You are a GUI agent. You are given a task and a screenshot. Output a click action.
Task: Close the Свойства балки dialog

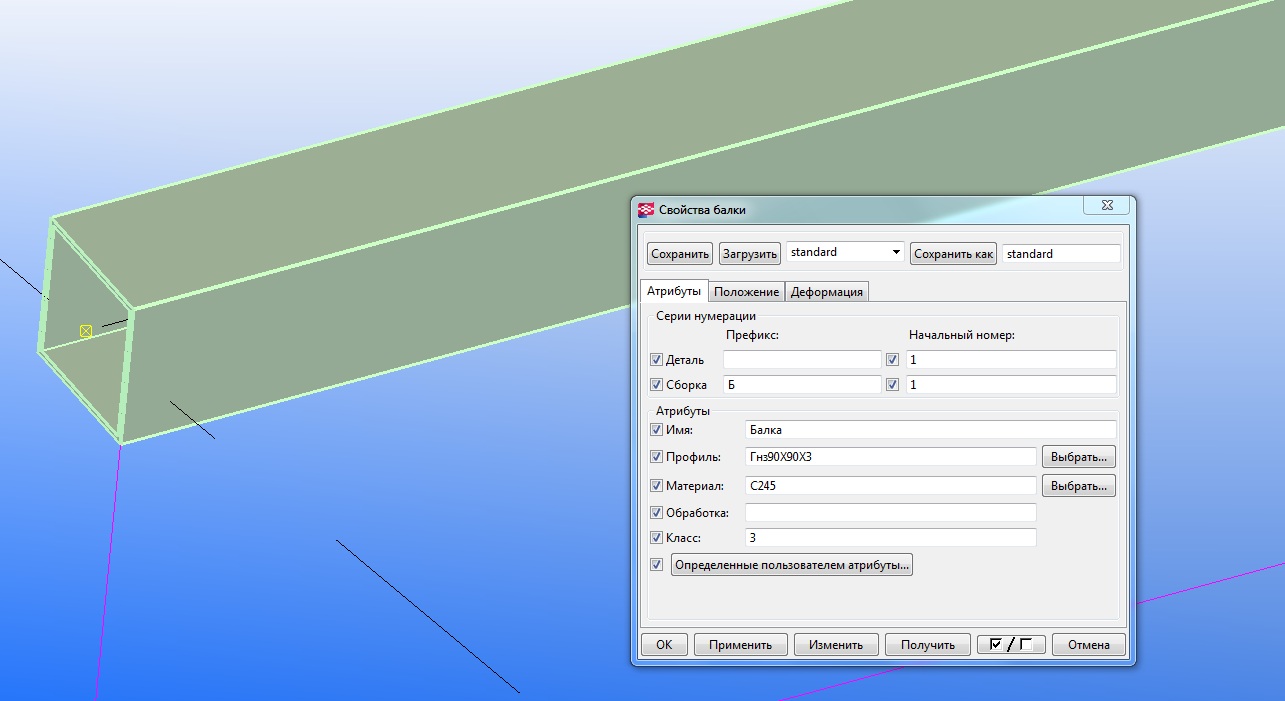click(x=1106, y=206)
